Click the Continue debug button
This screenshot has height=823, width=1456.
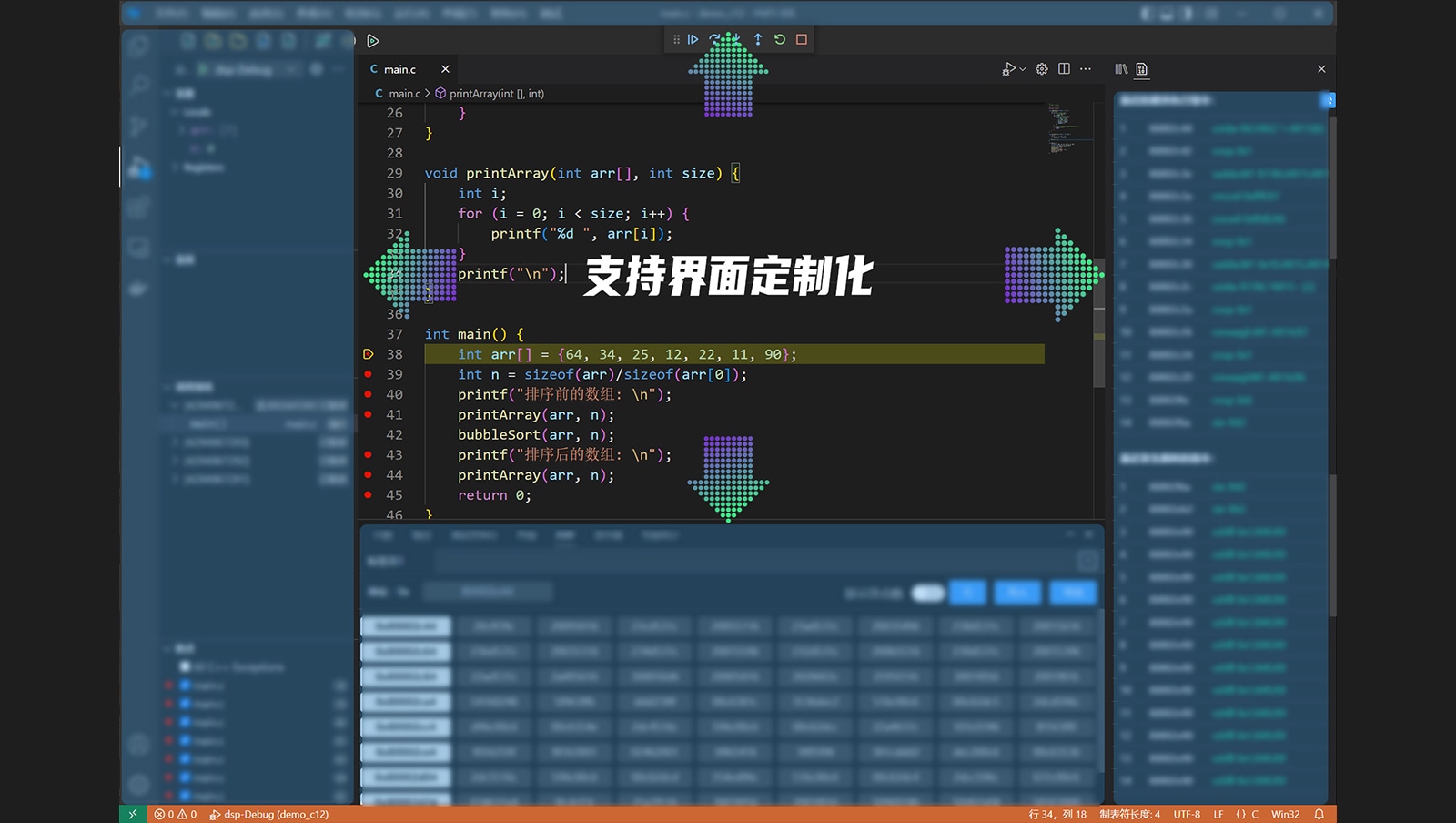click(x=693, y=39)
